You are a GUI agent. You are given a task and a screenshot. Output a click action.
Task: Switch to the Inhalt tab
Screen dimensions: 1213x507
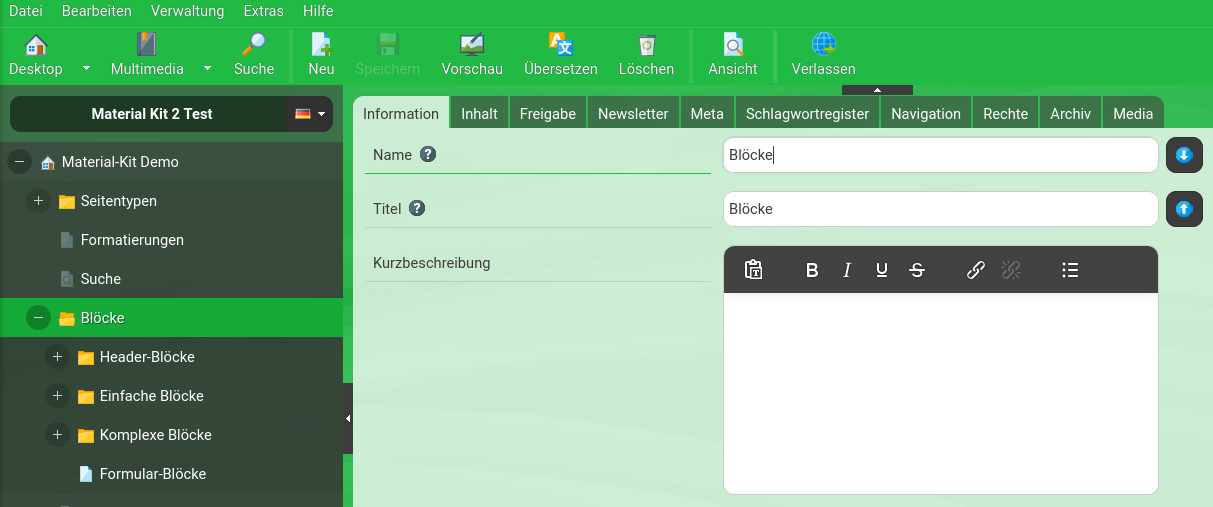pyautogui.click(x=479, y=114)
